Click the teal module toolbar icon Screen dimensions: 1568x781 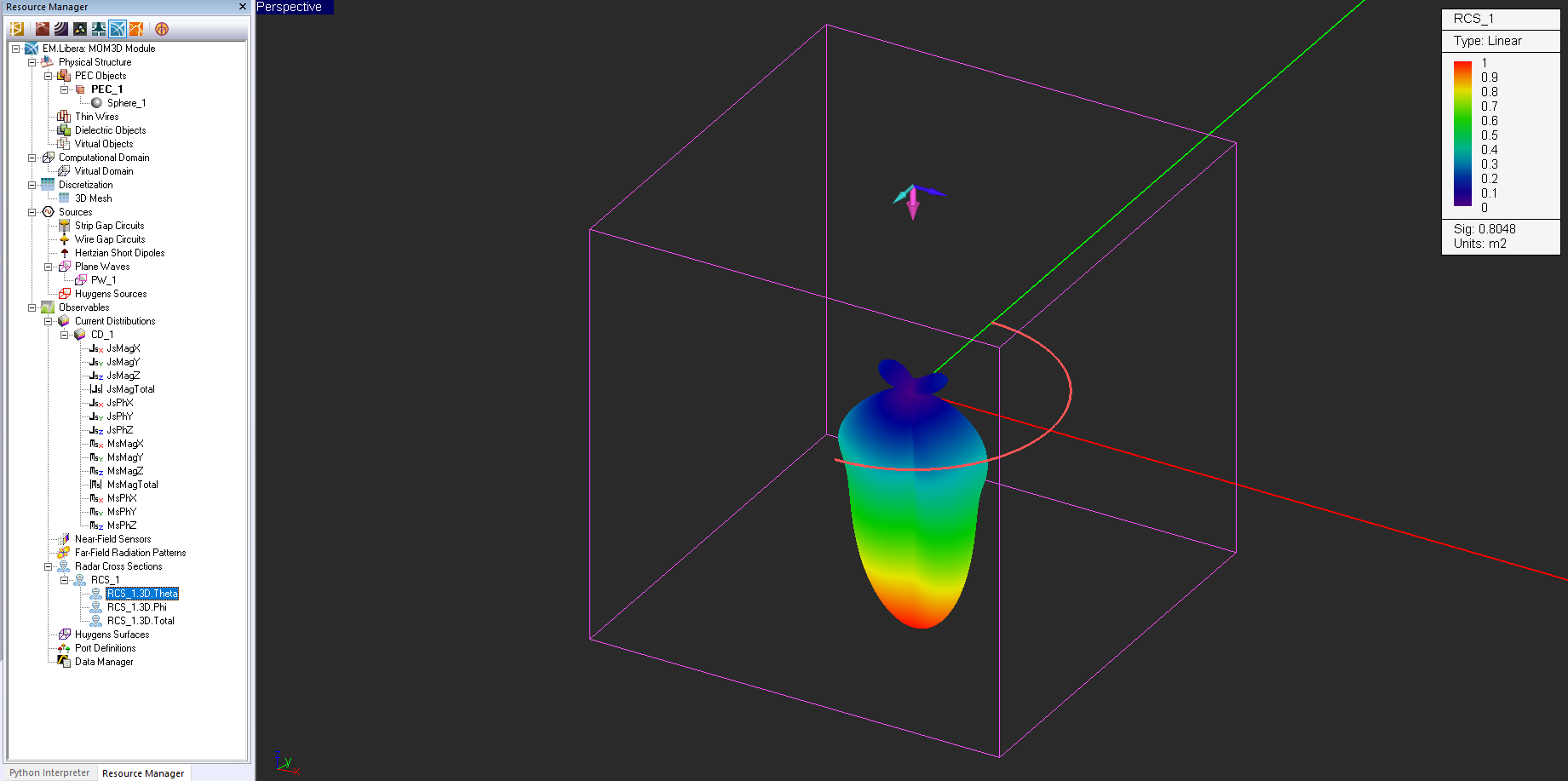tap(99, 29)
